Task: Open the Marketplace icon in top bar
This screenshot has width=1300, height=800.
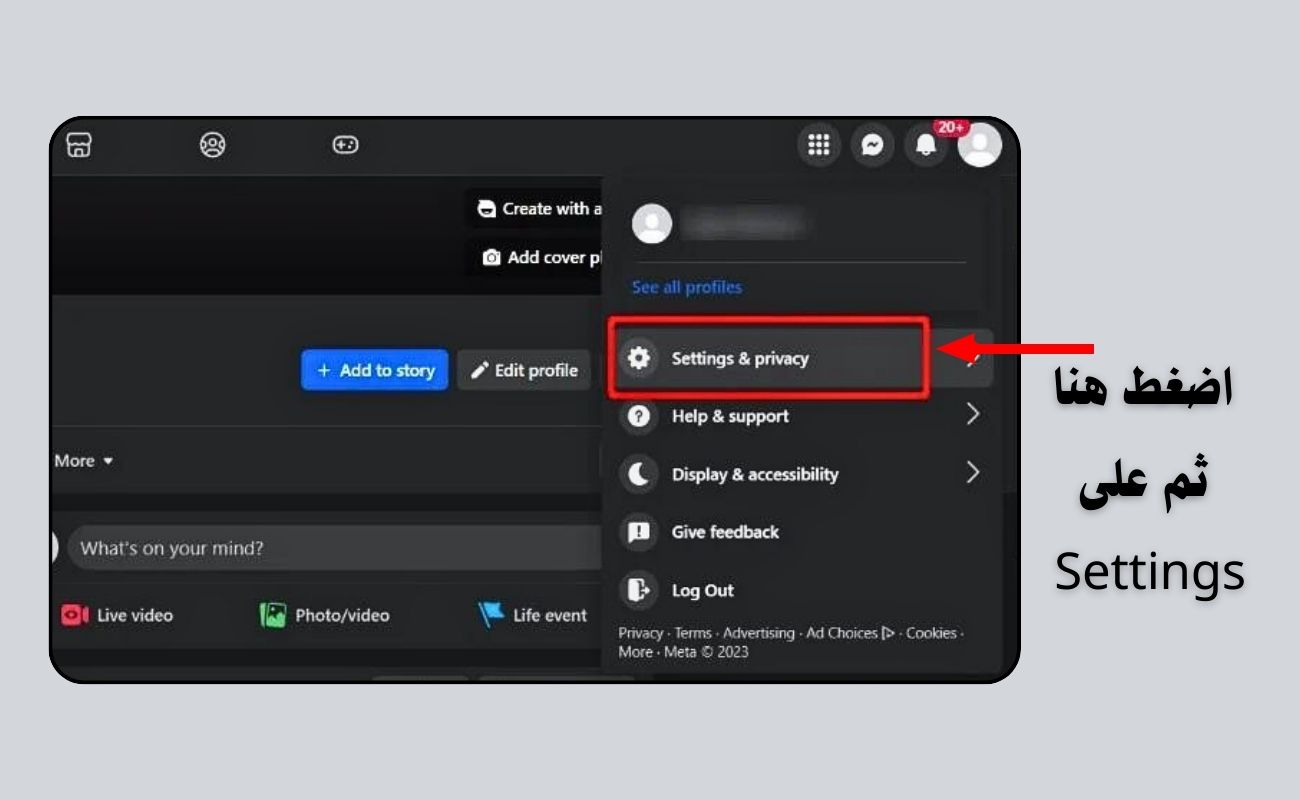Action: click(x=79, y=145)
